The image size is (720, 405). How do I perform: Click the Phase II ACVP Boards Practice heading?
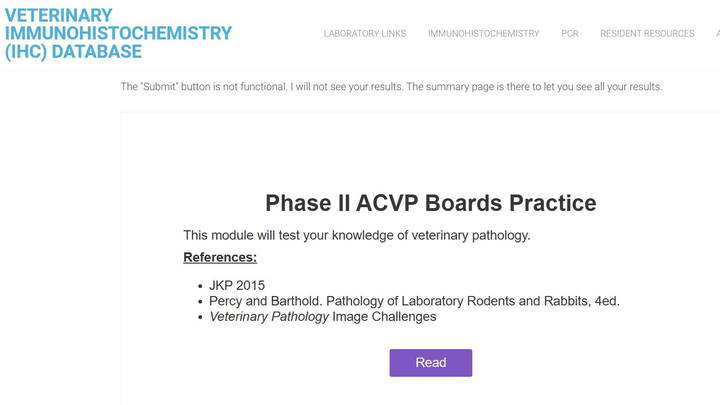(x=430, y=203)
